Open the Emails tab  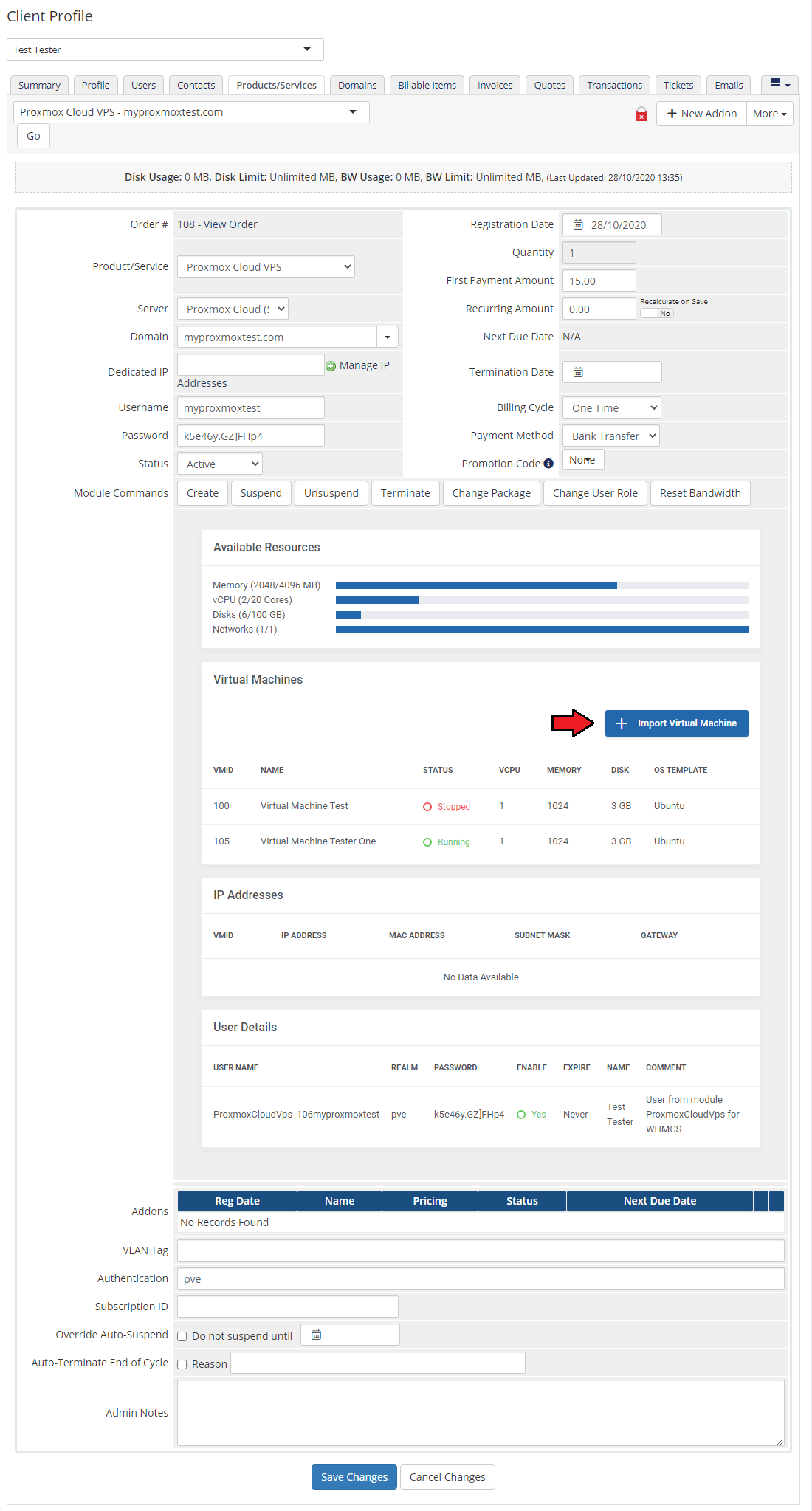[x=729, y=85]
